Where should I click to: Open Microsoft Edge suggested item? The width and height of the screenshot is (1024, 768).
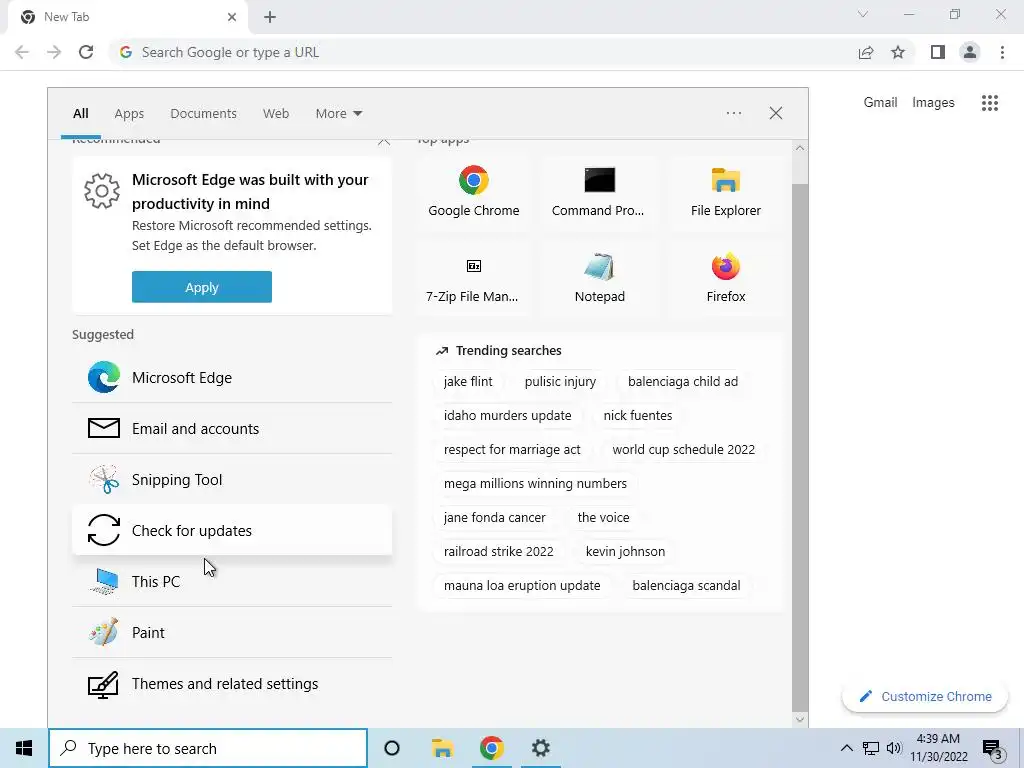[232, 377]
